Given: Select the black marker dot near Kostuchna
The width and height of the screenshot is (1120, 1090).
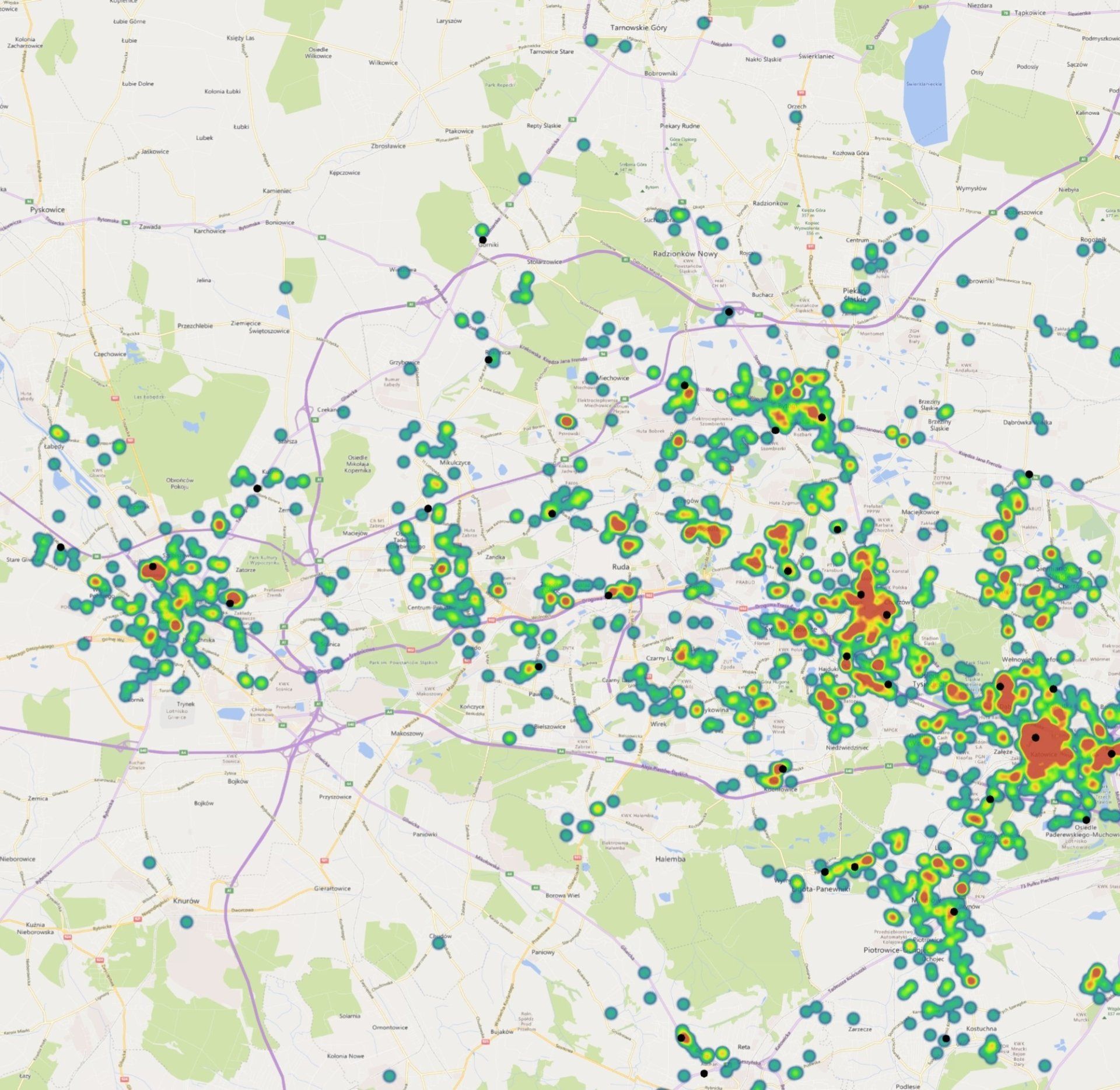Looking at the screenshot, I should point(946,1039).
